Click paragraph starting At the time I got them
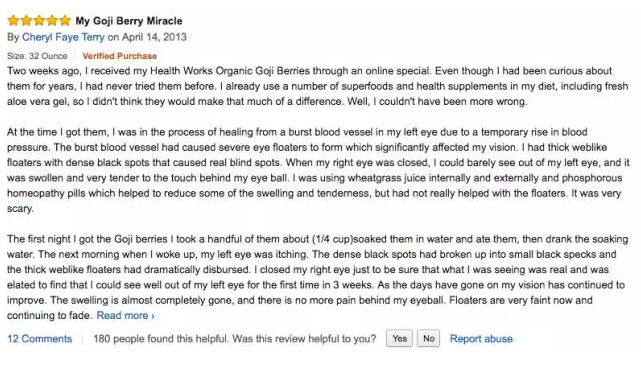Viewport: 641px width, 365px height. pos(318,170)
